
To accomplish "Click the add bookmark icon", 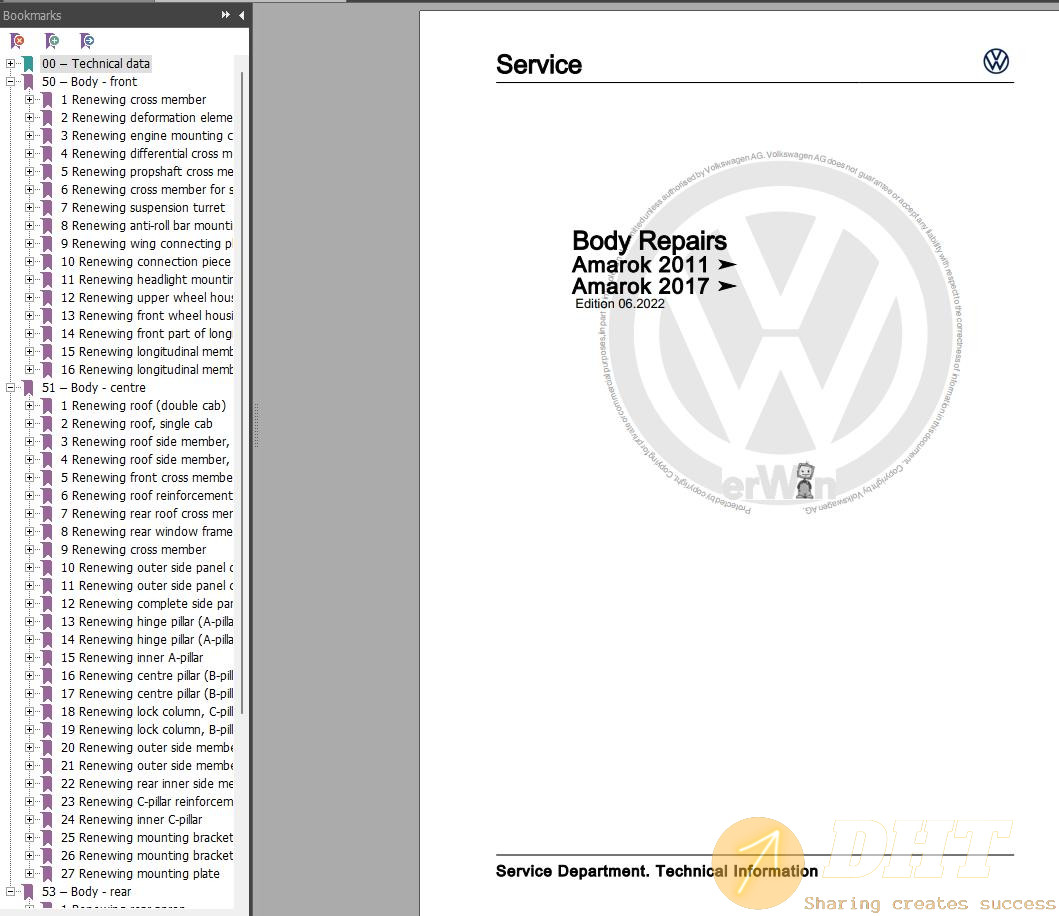I will coord(51,41).
